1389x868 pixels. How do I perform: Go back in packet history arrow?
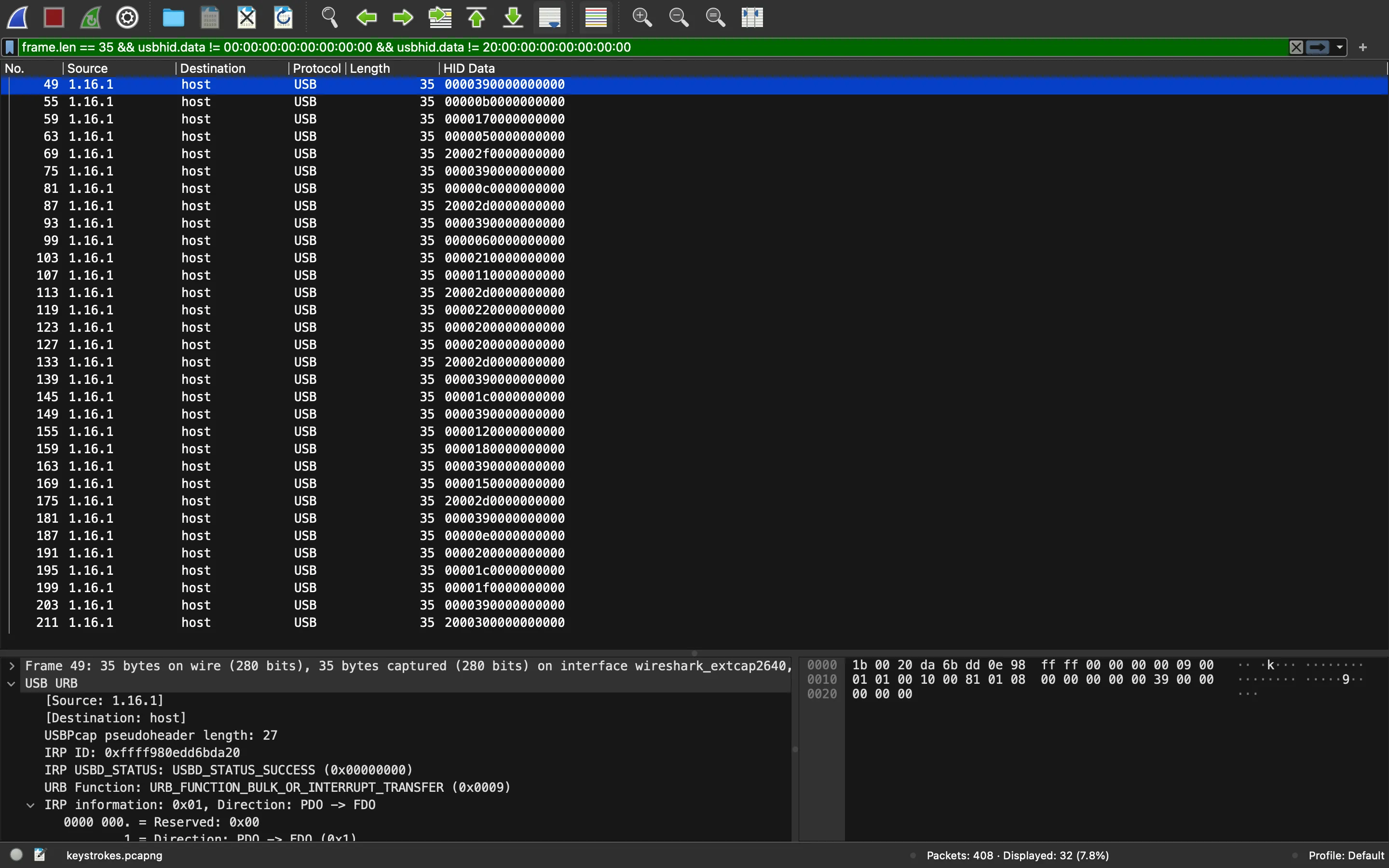[x=366, y=17]
